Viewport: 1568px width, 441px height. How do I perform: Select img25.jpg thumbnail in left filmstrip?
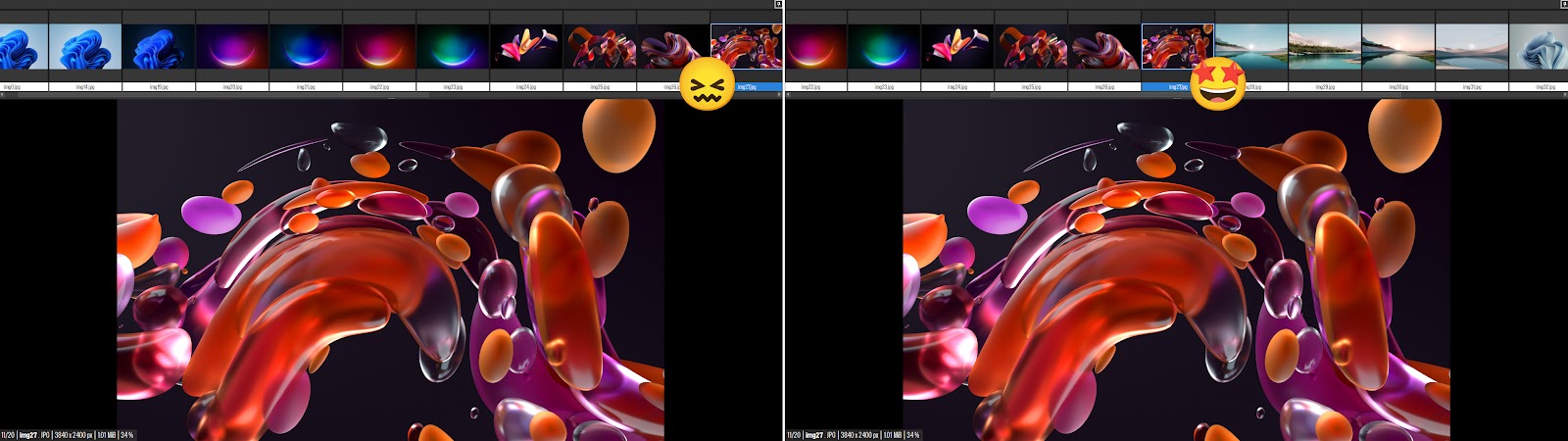coord(600,46)
